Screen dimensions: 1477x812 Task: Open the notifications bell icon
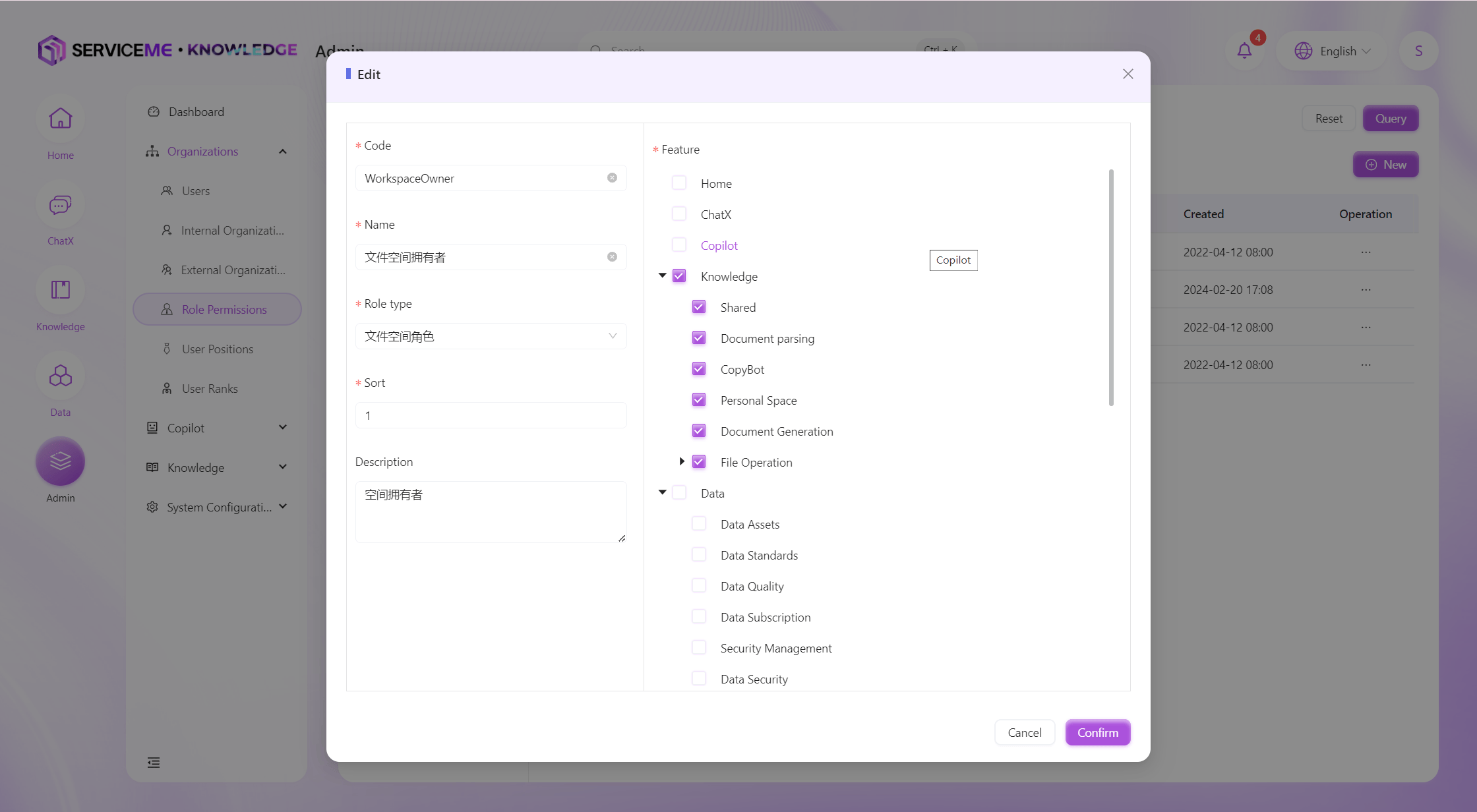pos(1244,51)
